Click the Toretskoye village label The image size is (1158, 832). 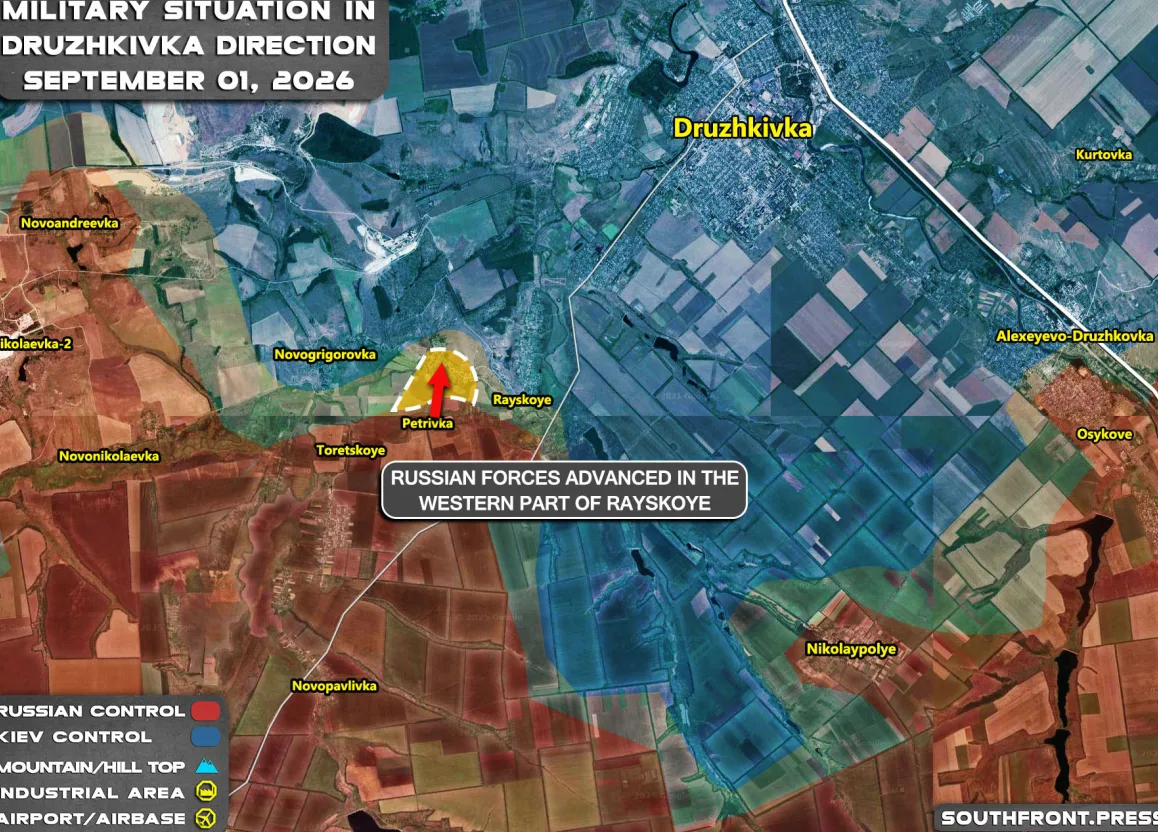351,450
